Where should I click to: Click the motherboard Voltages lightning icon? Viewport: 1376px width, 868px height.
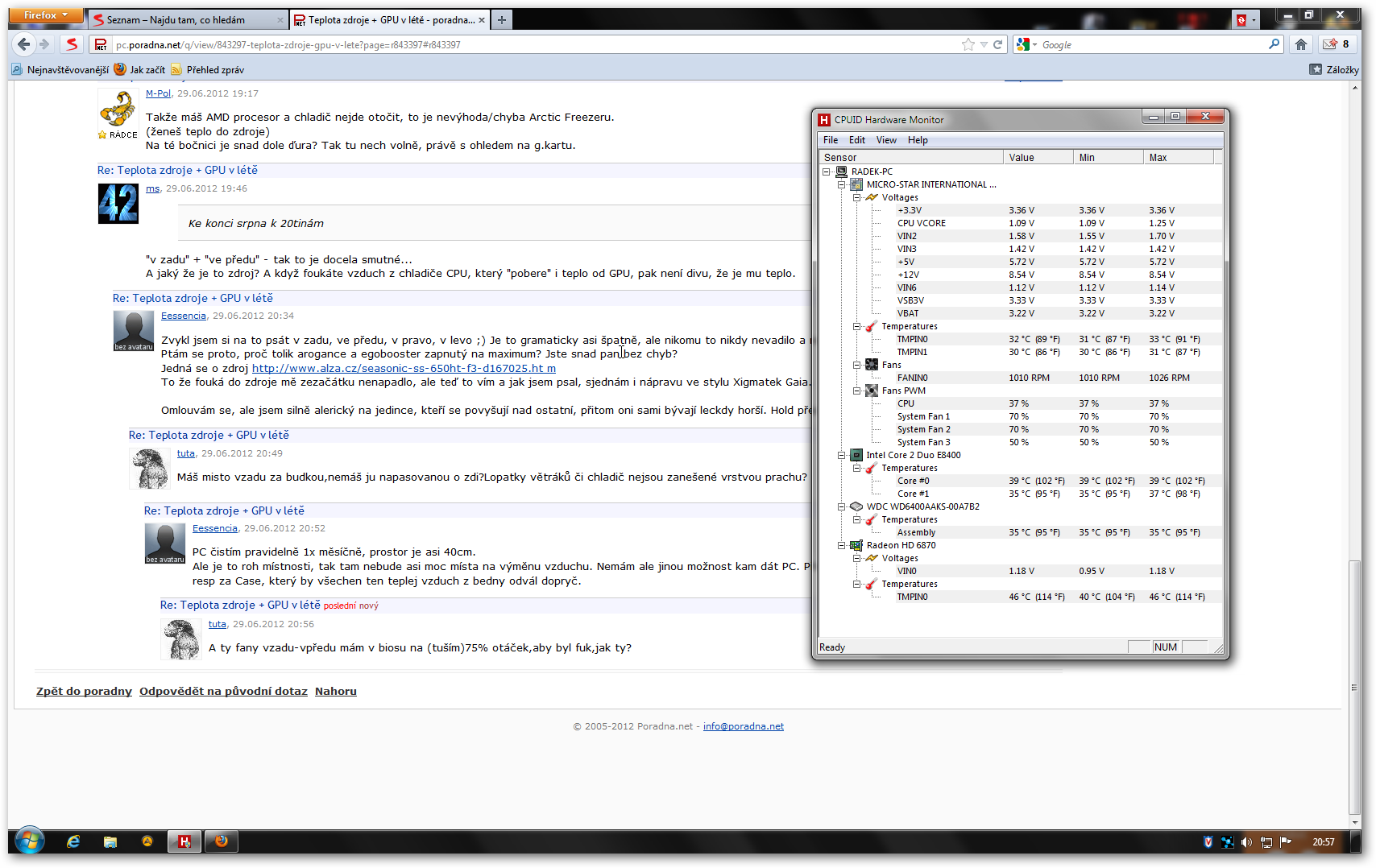pyautogui.click(x=872, y=197)
